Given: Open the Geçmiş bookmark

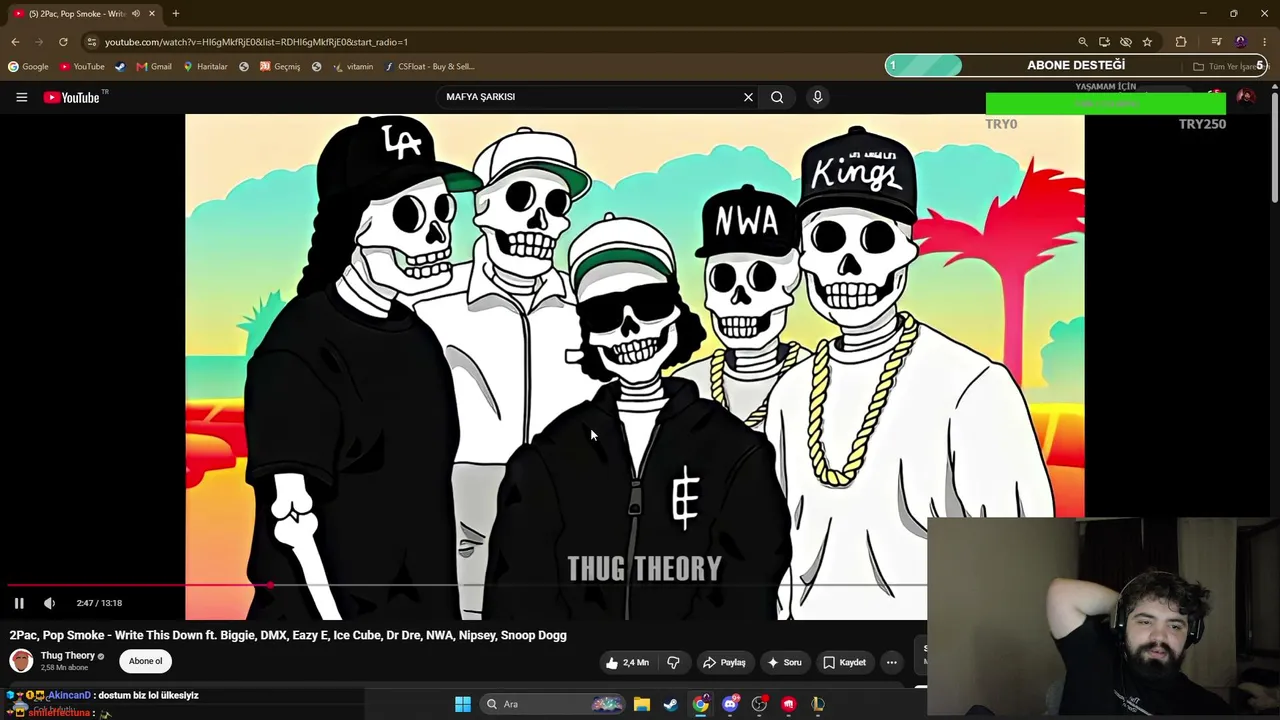Looking at the screenshot, I should 280,67.
